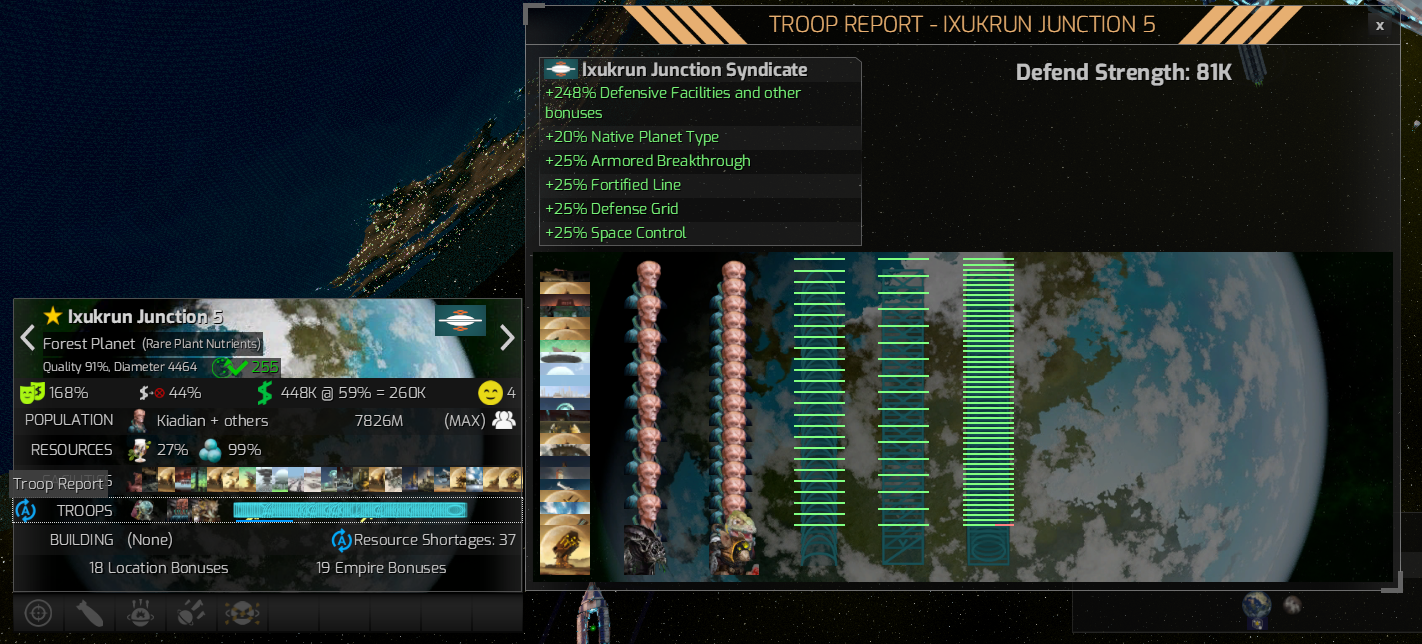Click the Earth-like planet icon at bottom right
The height and width of the screenshot is (644, 1422).
[x=1257, y=607]
